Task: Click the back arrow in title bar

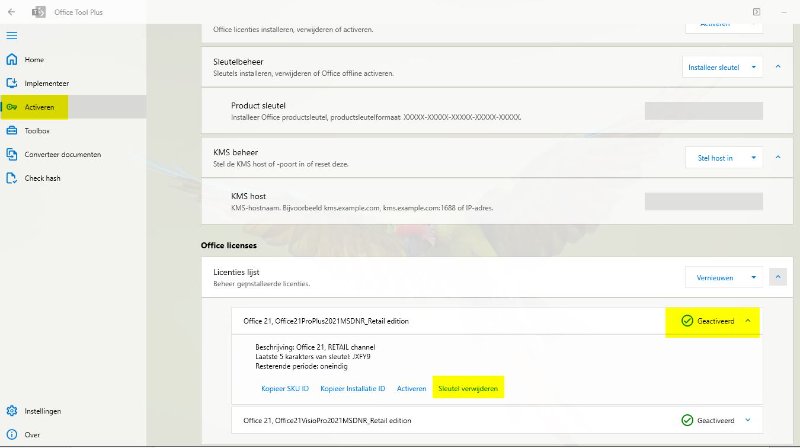Action: [x=11, y=12]
